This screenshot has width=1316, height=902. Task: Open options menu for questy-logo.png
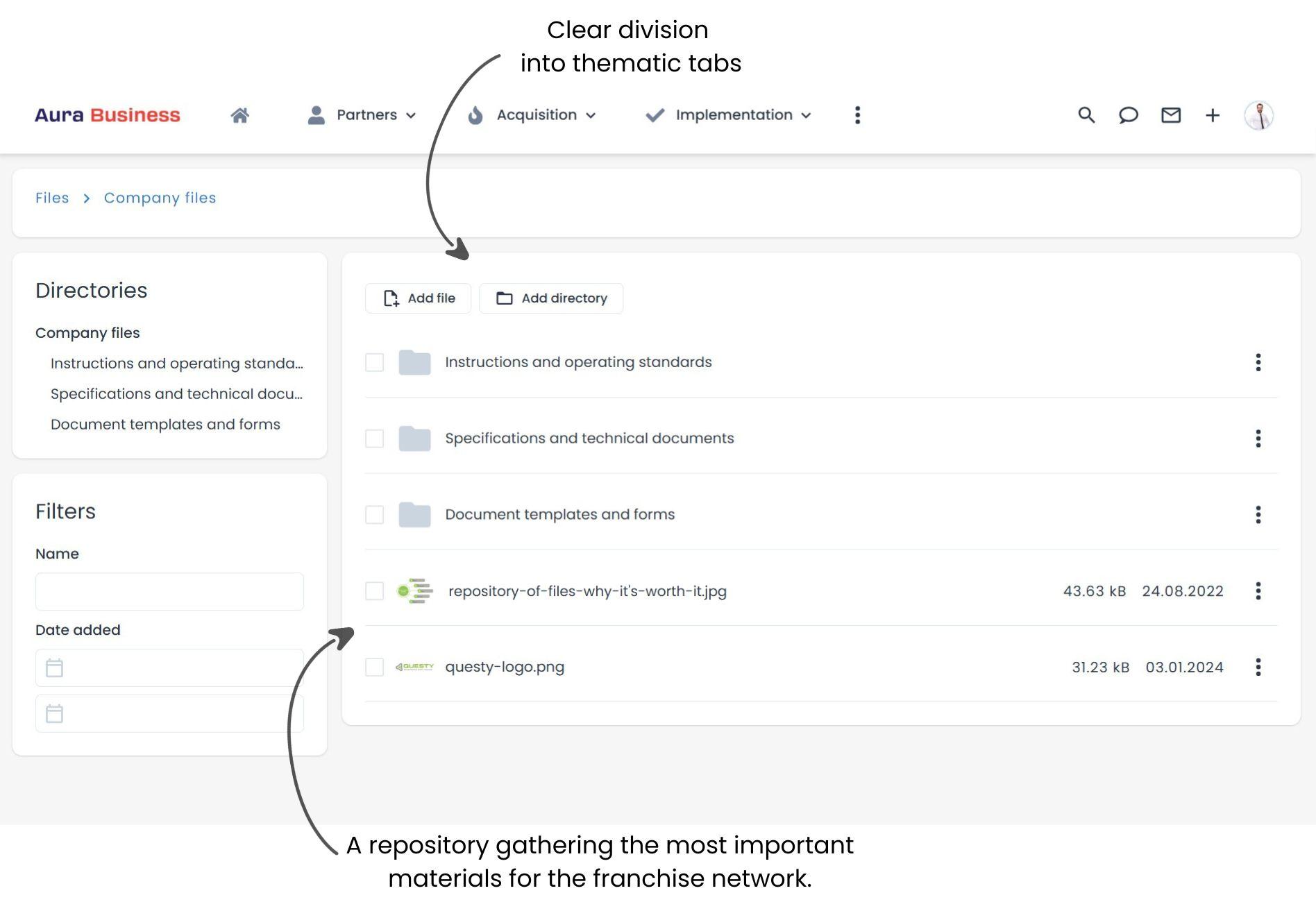1258,667
